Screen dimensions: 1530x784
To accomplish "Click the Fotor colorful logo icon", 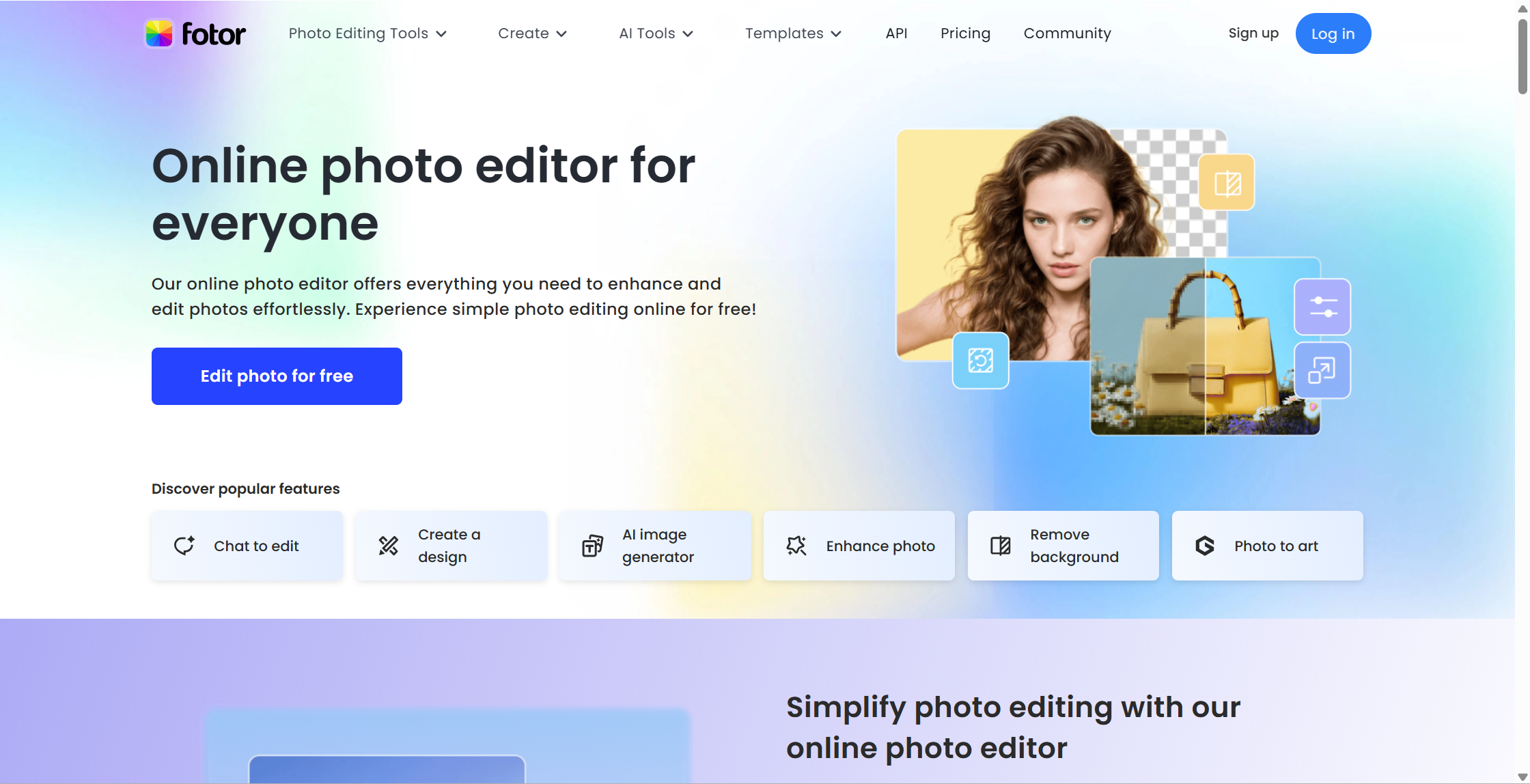I will (158, 33).
